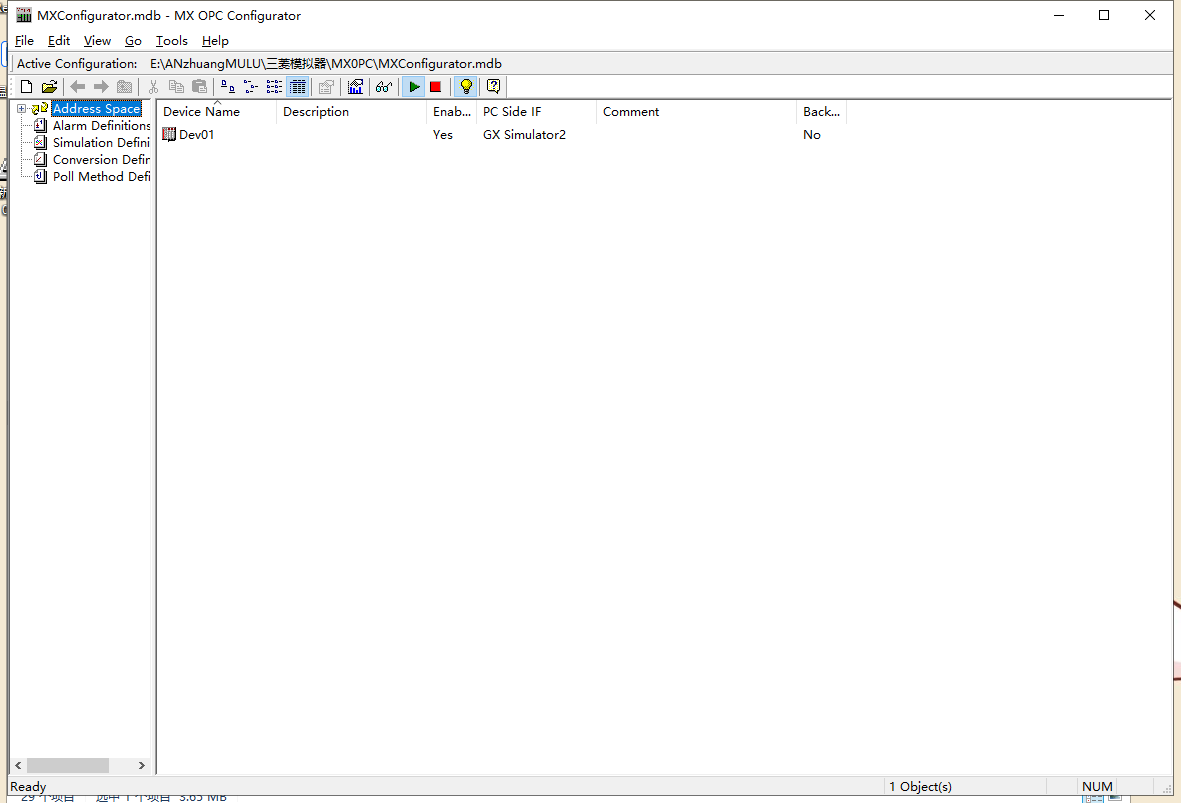Expand the Address Space tree node

22,108
